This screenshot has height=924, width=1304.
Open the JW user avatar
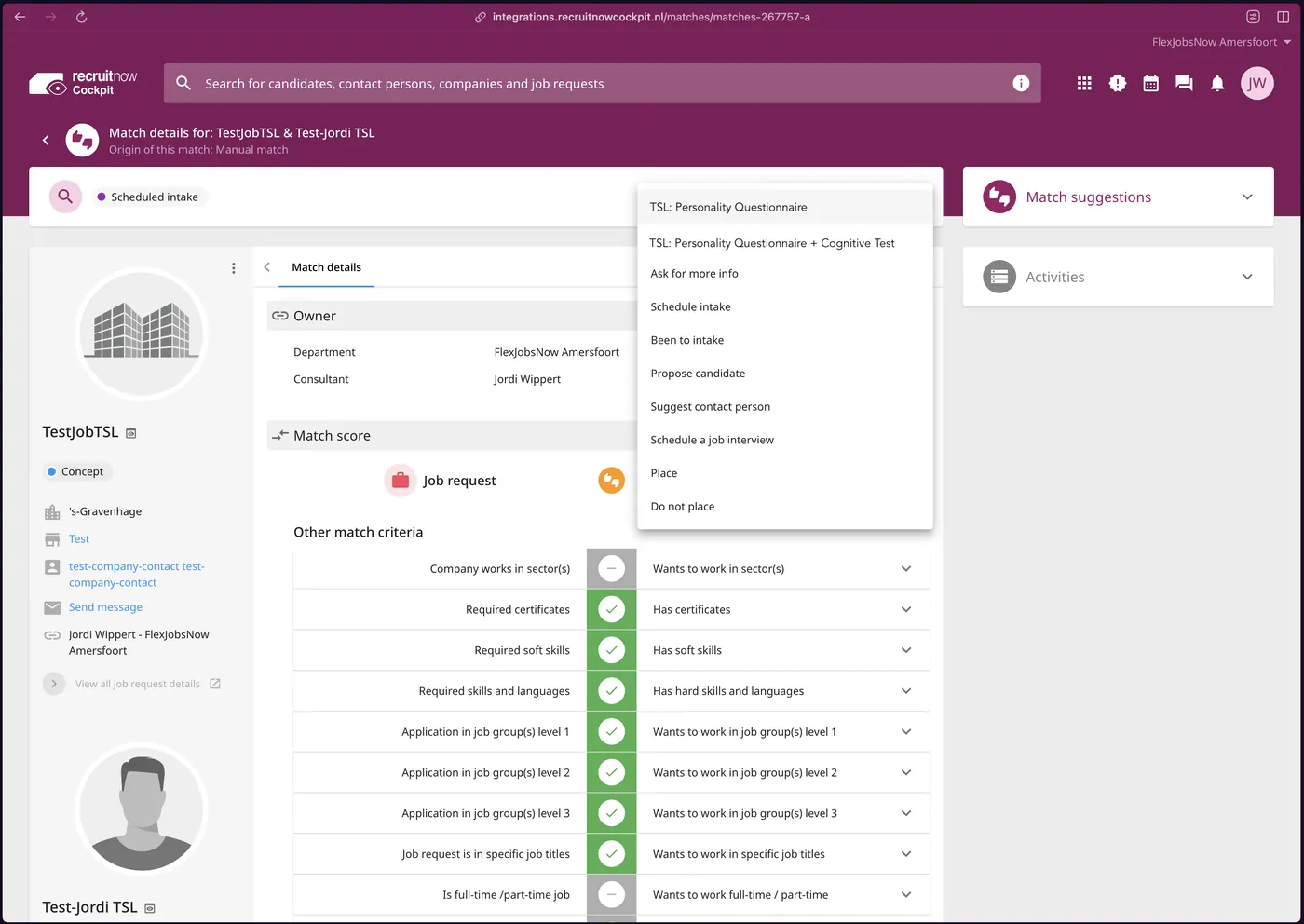click(x=1257, y=84)
